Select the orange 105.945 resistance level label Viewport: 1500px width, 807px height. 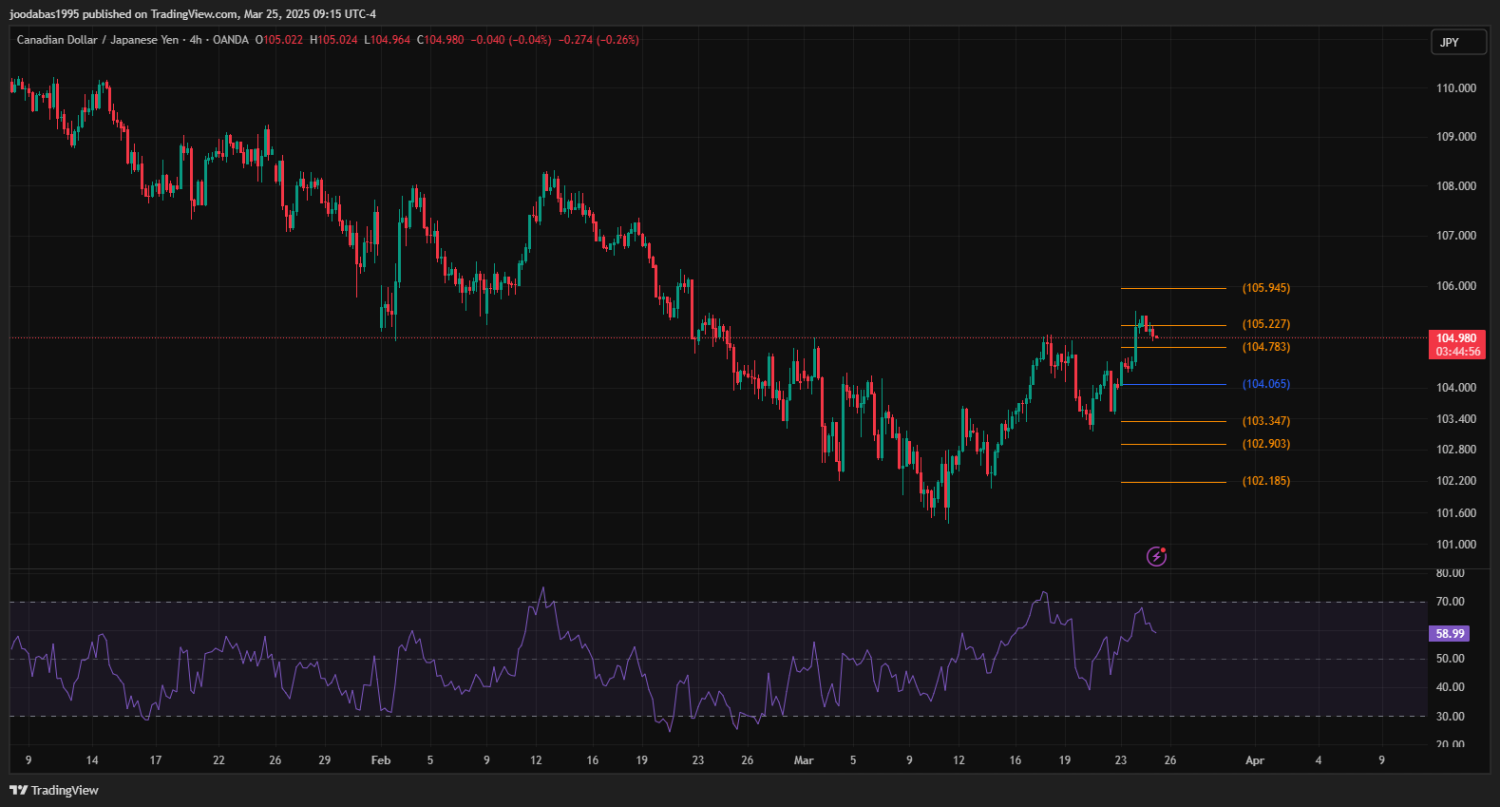[x=1265, y=288]
